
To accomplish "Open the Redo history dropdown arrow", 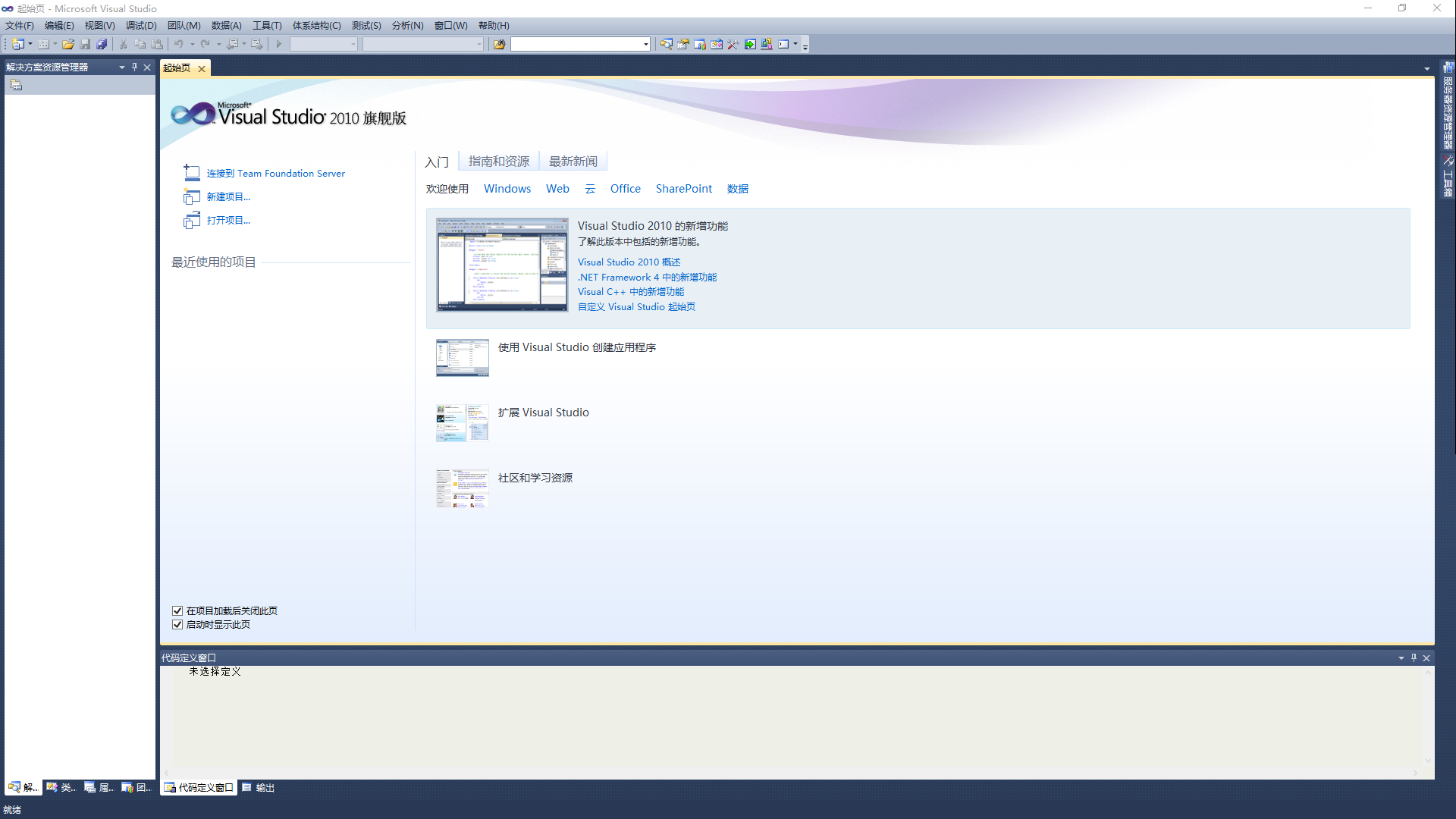I will coord(218,44).
